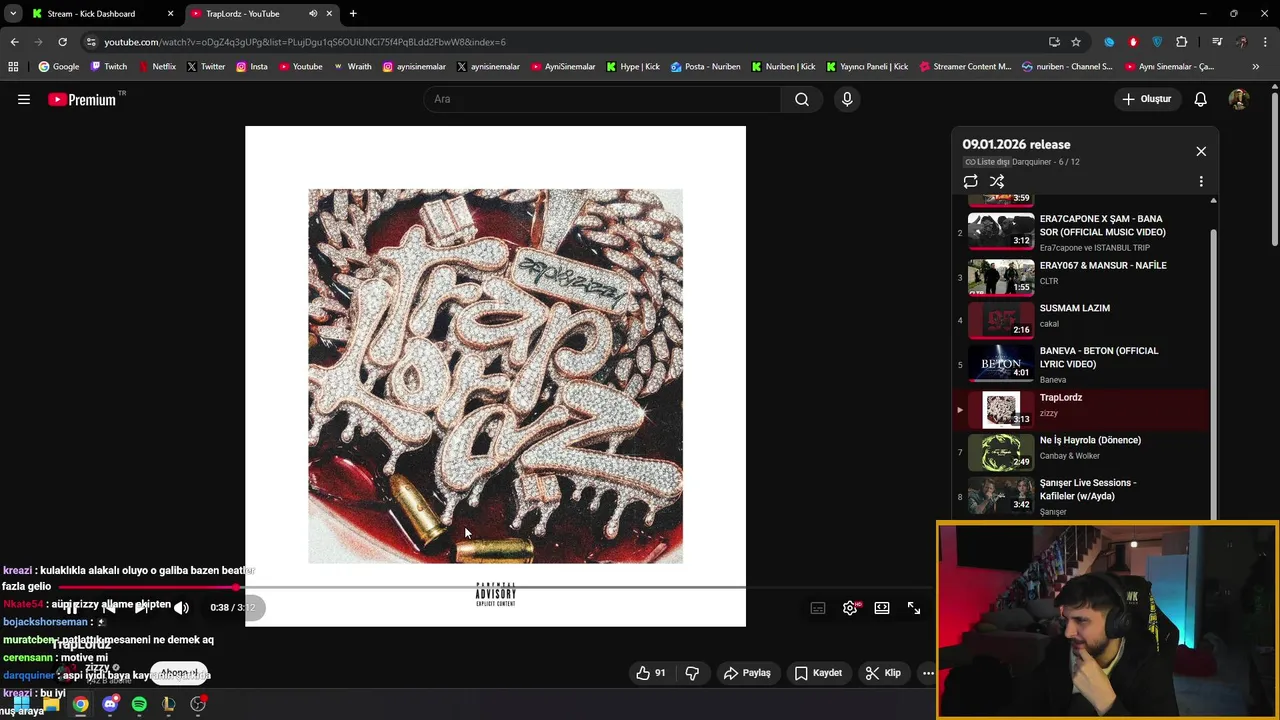Screen dimensions: 1280x720
Task: Like the video with thumbs up
Action: pos(651,673)
